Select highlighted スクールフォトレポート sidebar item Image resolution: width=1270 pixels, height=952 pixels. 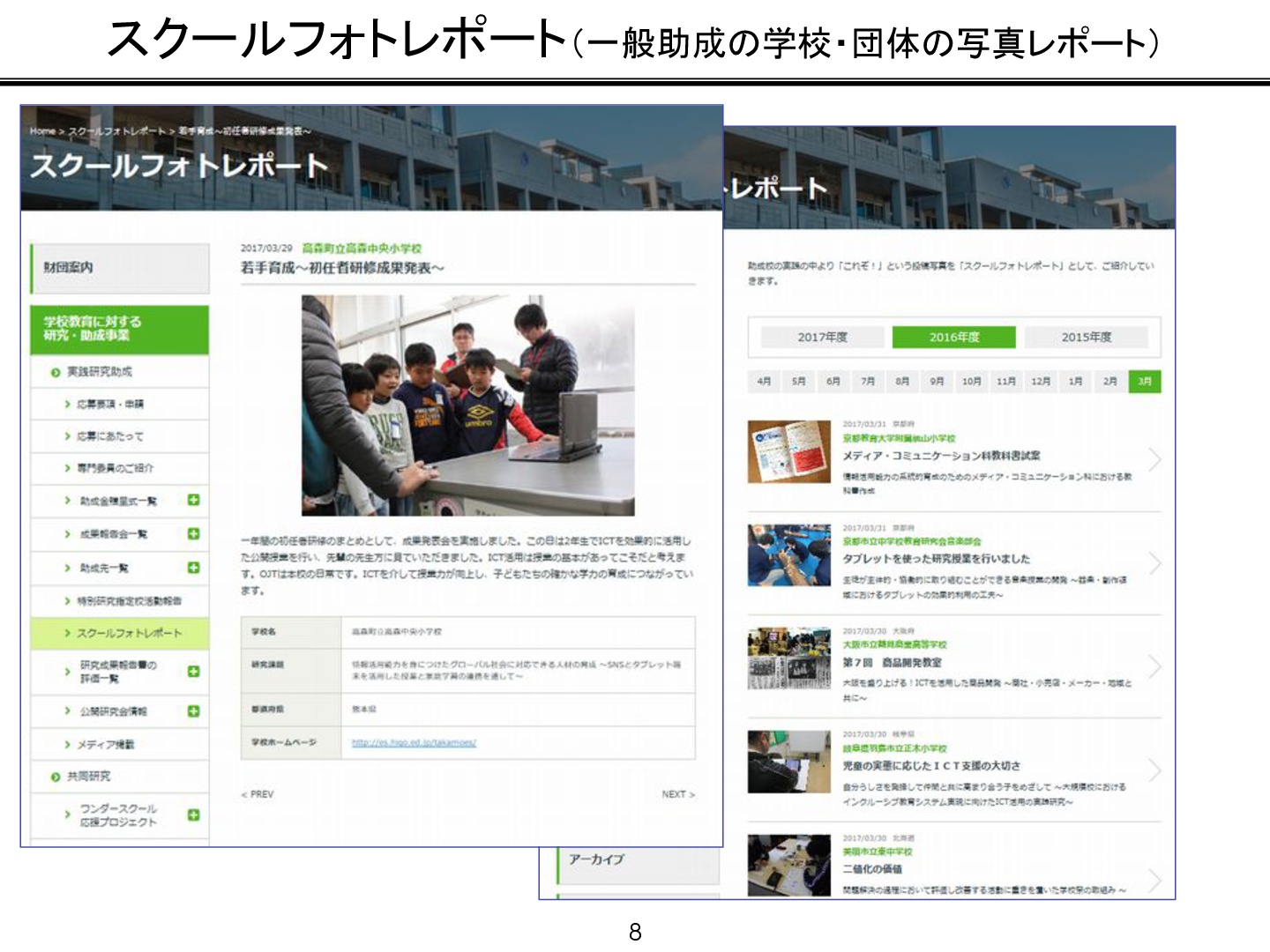(x=120, y=634)
